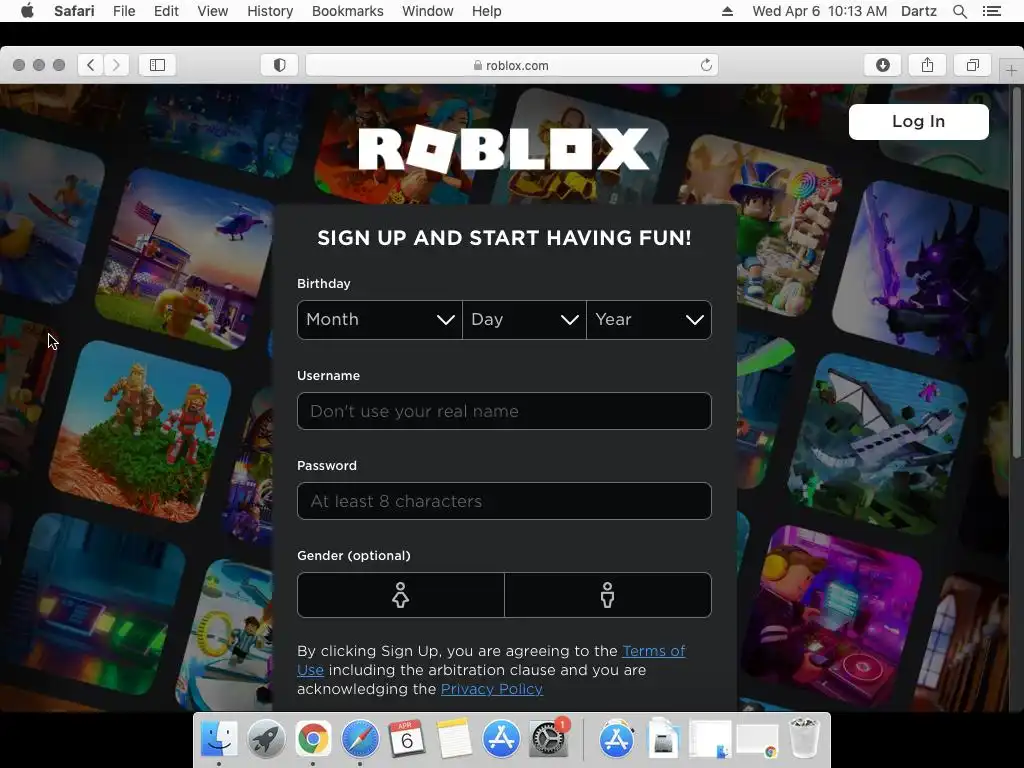Go back with Safari's back arrow
The height and width of the screenshot is (768, 1024).
click(91, 65)
